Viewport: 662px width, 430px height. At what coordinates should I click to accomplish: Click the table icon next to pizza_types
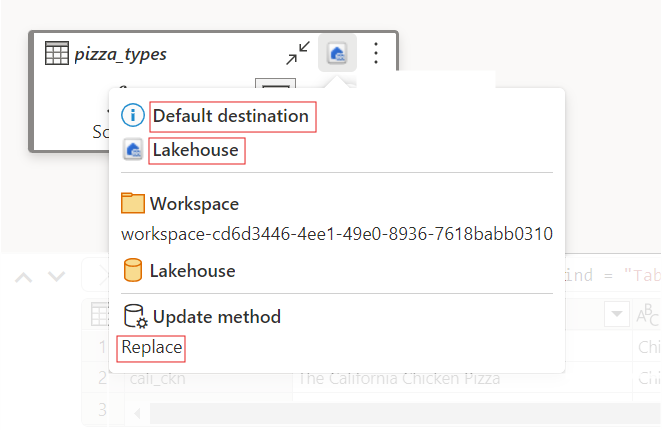point(57,53)
